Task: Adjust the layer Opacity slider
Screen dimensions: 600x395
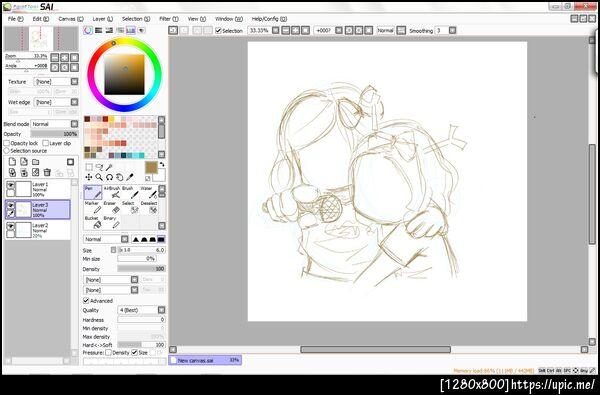Action: (x=54, y=134)
